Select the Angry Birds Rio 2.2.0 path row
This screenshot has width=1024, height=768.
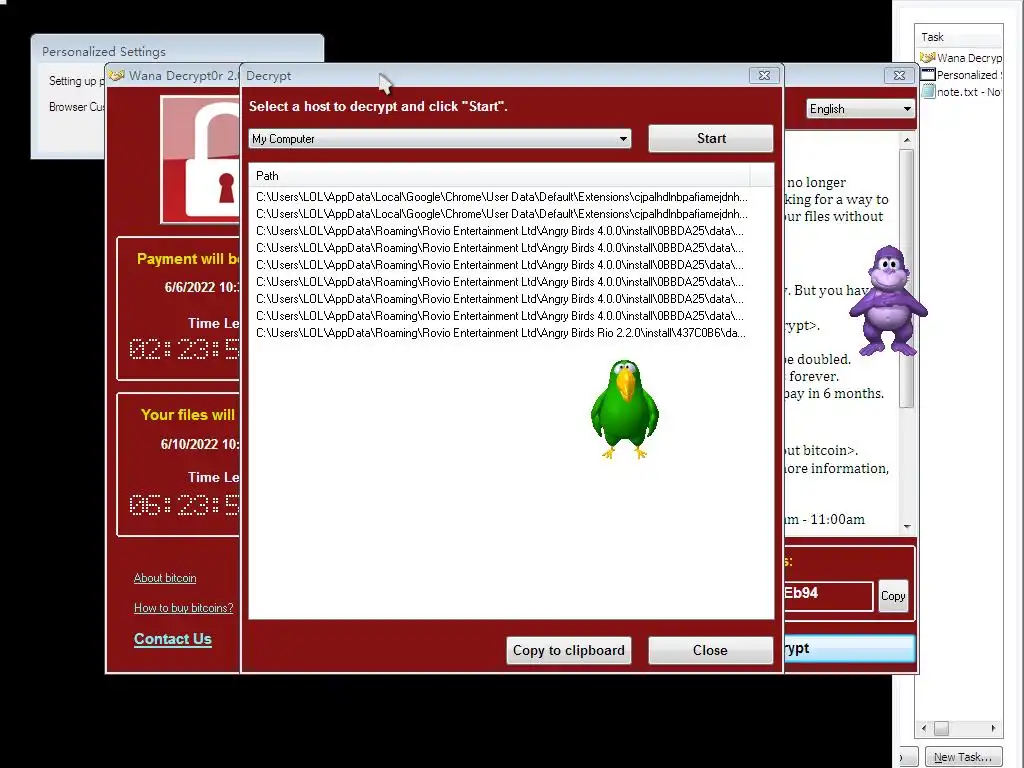point(500,332)
